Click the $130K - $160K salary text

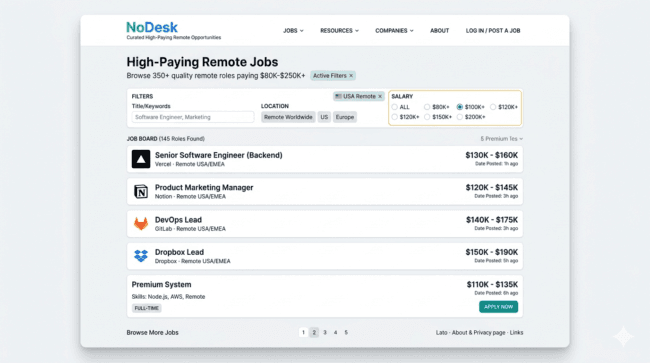492,155
